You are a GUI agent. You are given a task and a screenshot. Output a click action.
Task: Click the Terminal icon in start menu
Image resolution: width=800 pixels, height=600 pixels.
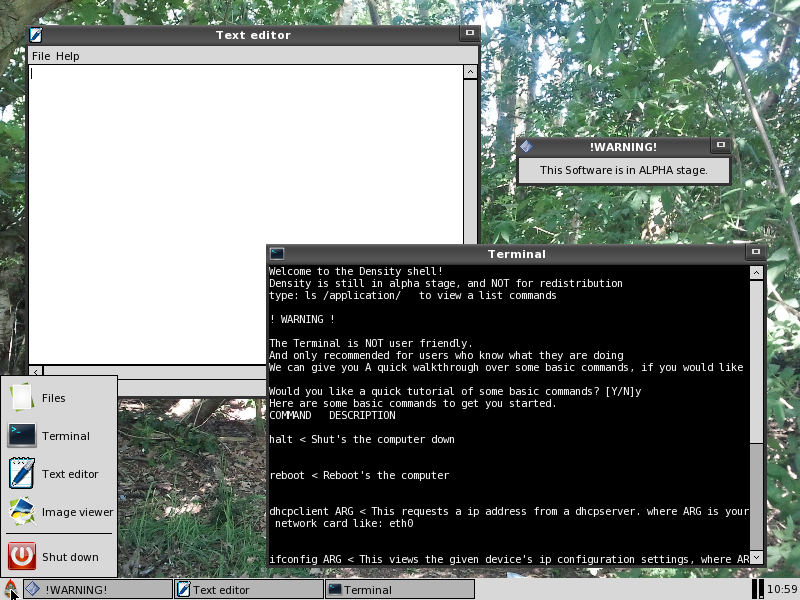[x=21, y=435]
